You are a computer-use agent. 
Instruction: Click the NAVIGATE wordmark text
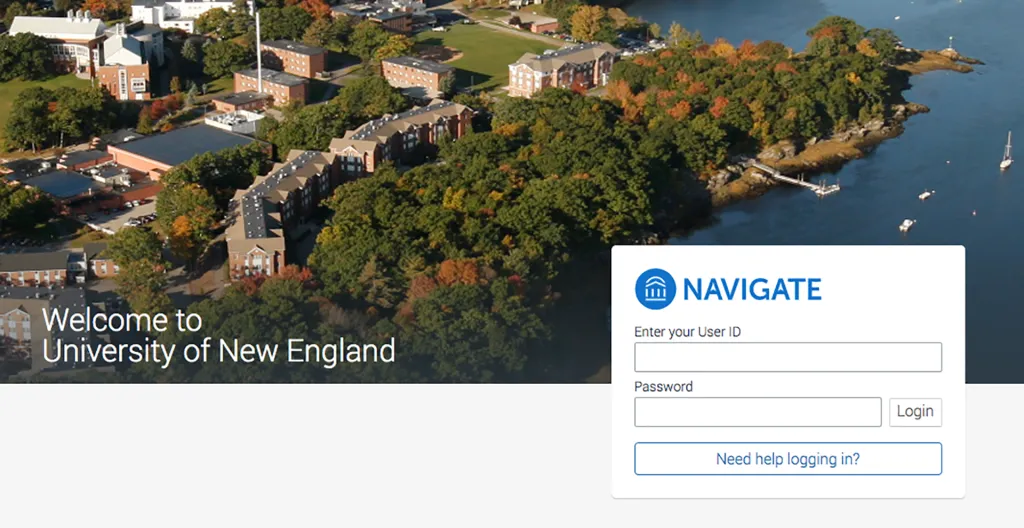[x=752, y=289]
